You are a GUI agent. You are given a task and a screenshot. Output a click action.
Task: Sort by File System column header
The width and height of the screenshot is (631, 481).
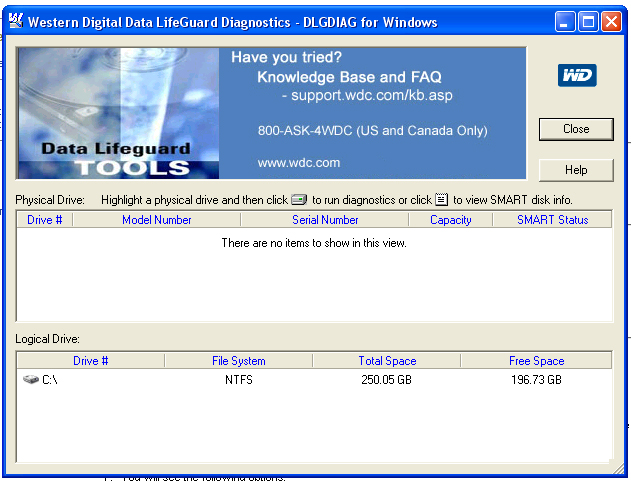click(x=239, y=361)
